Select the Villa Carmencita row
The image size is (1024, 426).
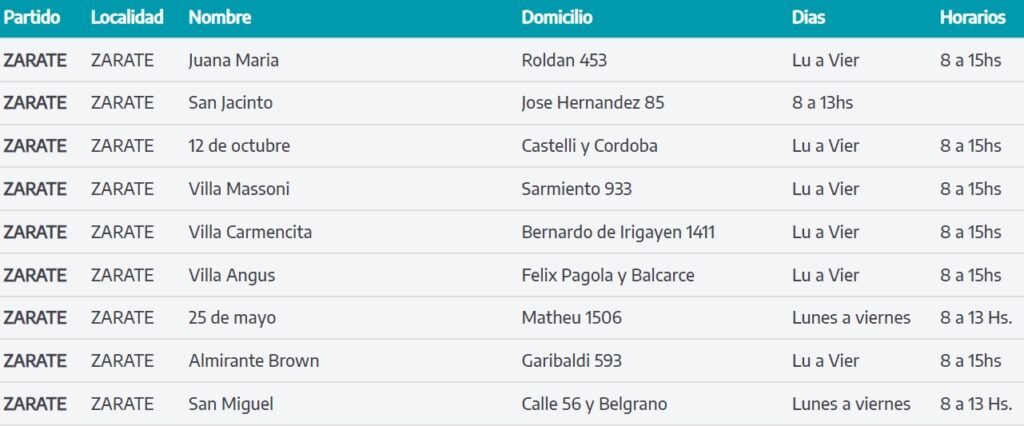tap(512, 232)
